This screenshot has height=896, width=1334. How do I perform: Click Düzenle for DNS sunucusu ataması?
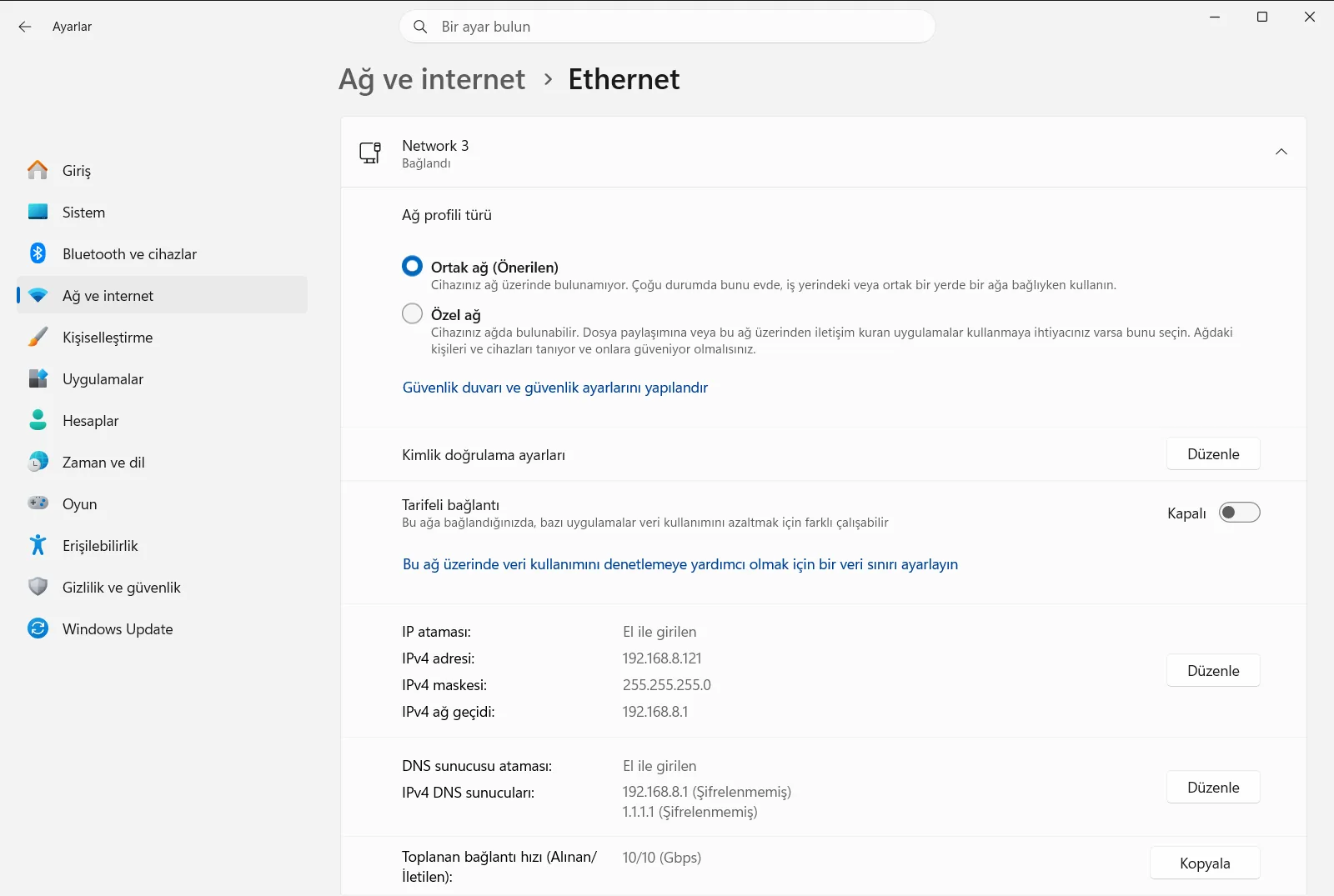pos(1213,788)
